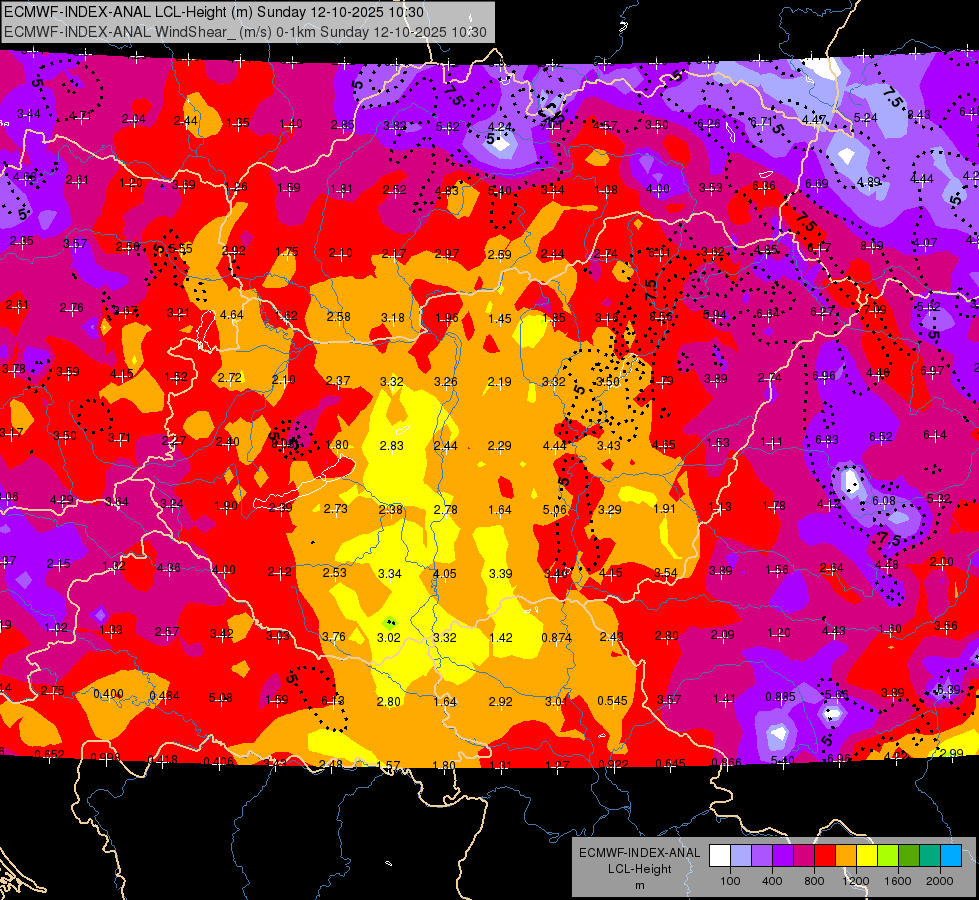Click the grid value 3.76
The height and width of the screenshot is (900, 979).
point(333,637)
